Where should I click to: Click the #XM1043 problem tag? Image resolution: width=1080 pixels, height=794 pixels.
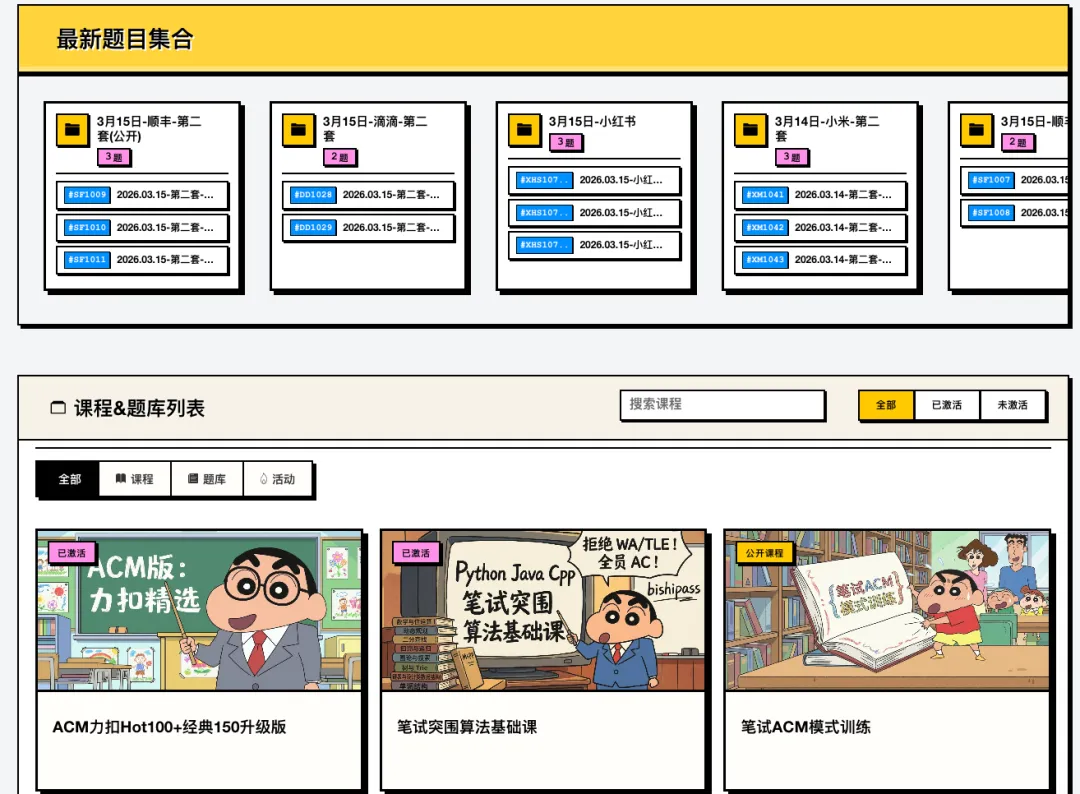pyautogui.click(x=765, y=260)
